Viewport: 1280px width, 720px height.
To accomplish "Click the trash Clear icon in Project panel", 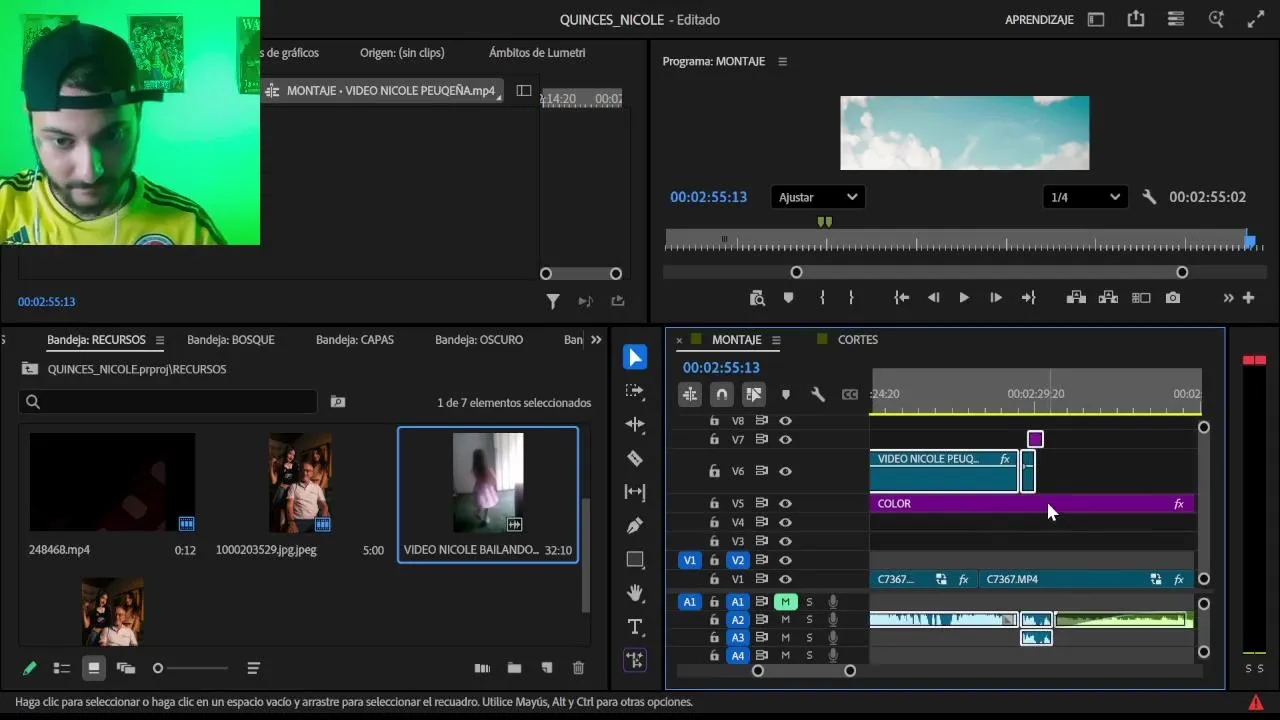I will (x=578, y=668).
